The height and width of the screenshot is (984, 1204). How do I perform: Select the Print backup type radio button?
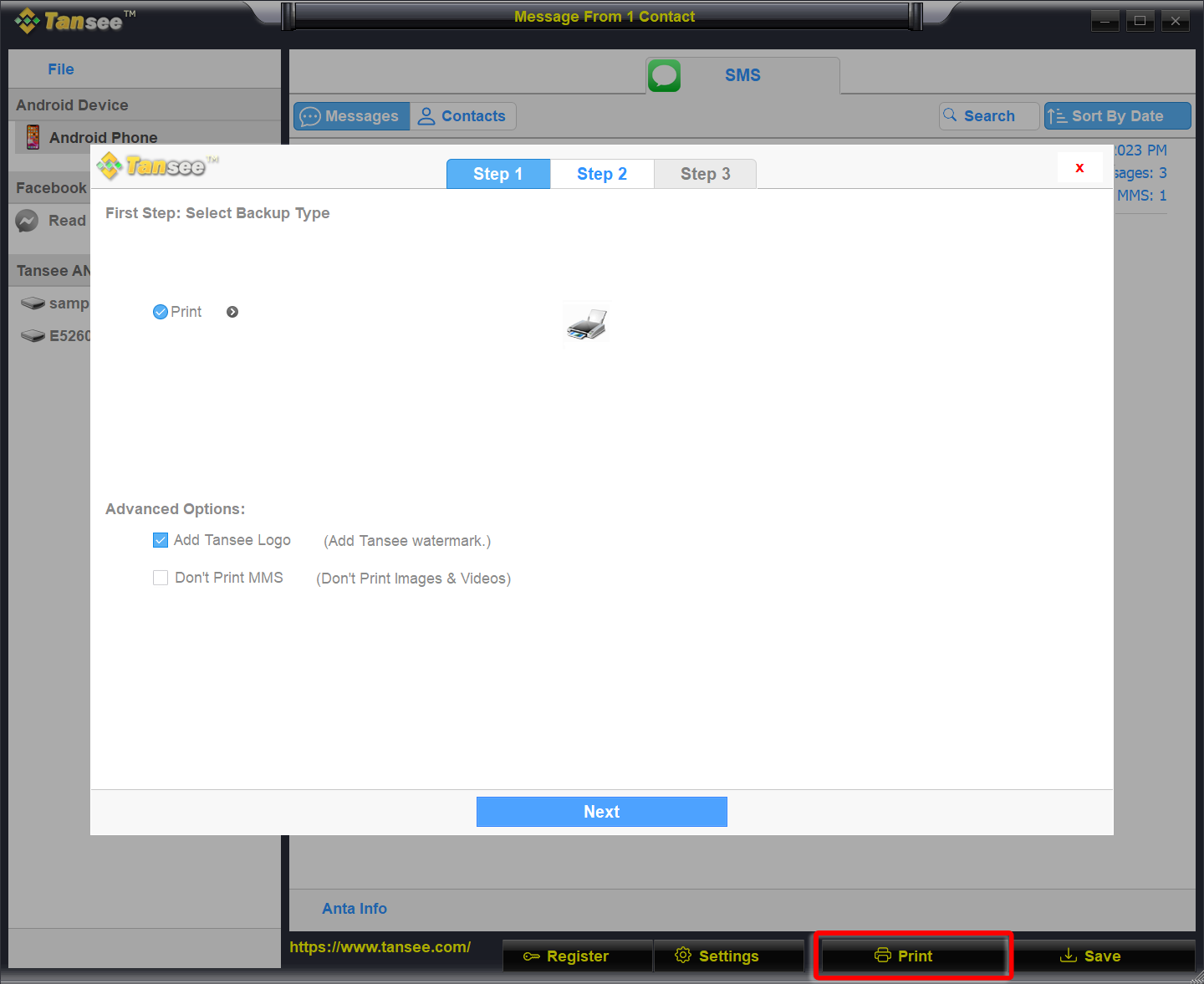click(x=161, y=312)
